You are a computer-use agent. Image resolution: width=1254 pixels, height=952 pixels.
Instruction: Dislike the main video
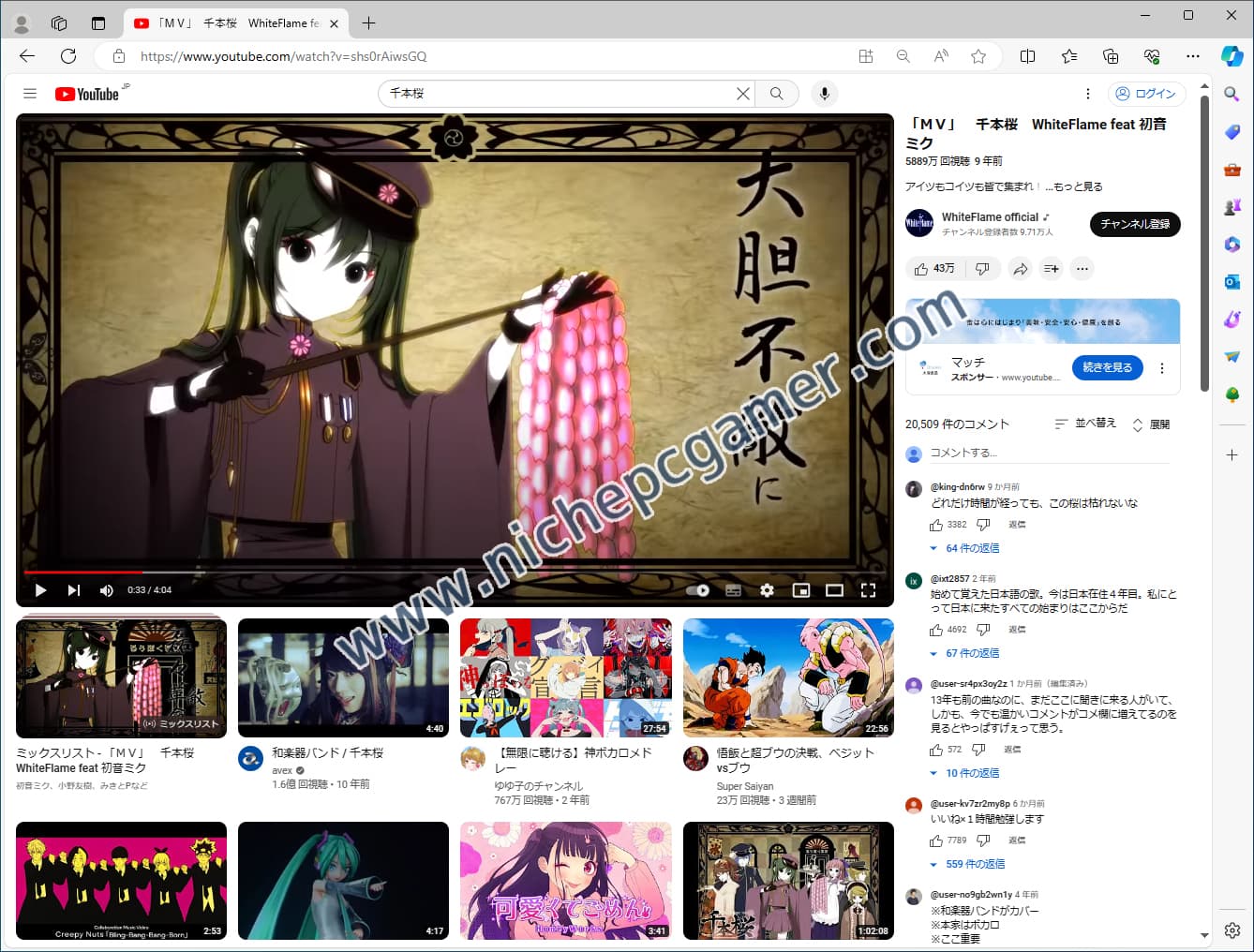click(982, 269)
